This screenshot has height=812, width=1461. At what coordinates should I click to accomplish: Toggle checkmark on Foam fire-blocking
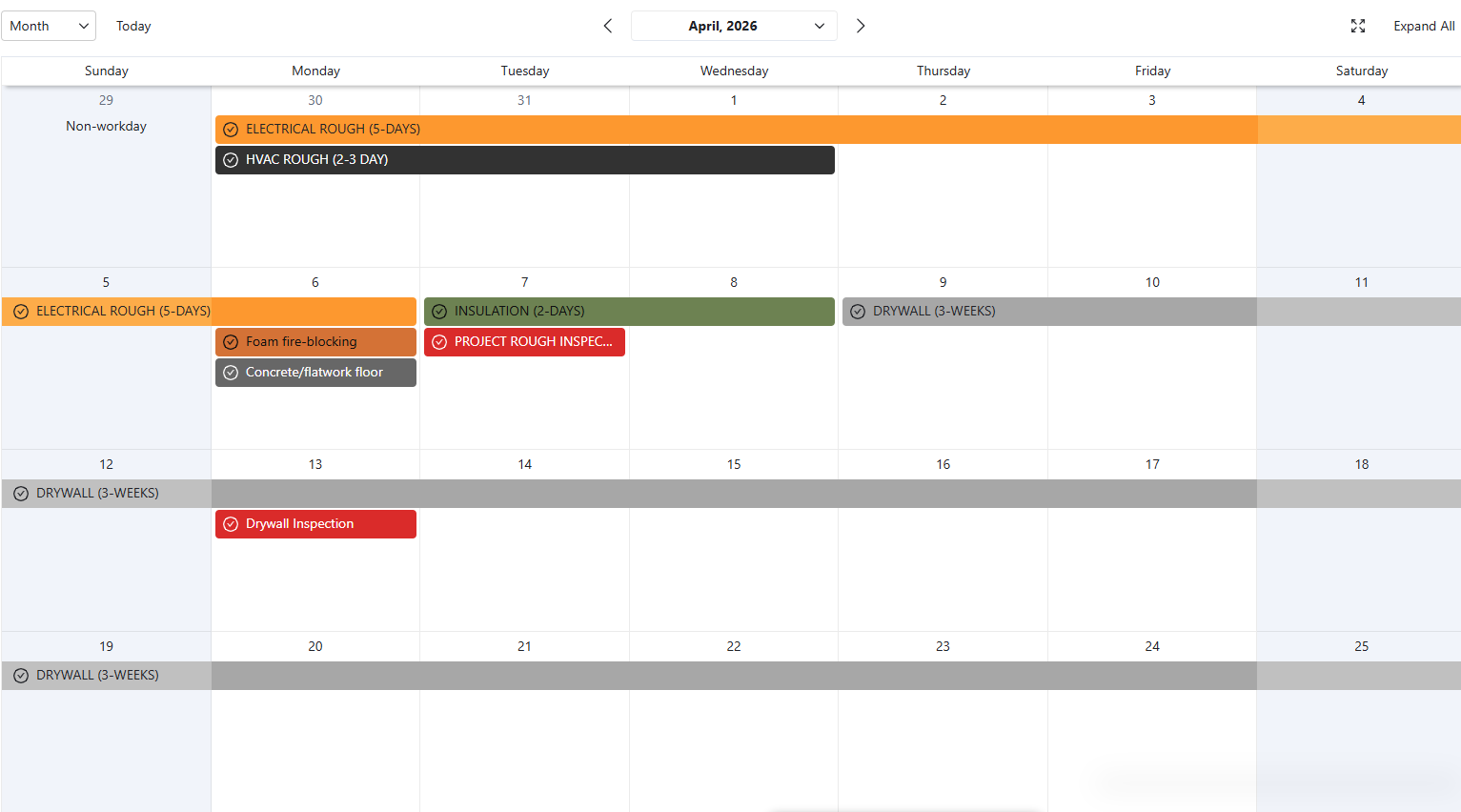(231, 342)
